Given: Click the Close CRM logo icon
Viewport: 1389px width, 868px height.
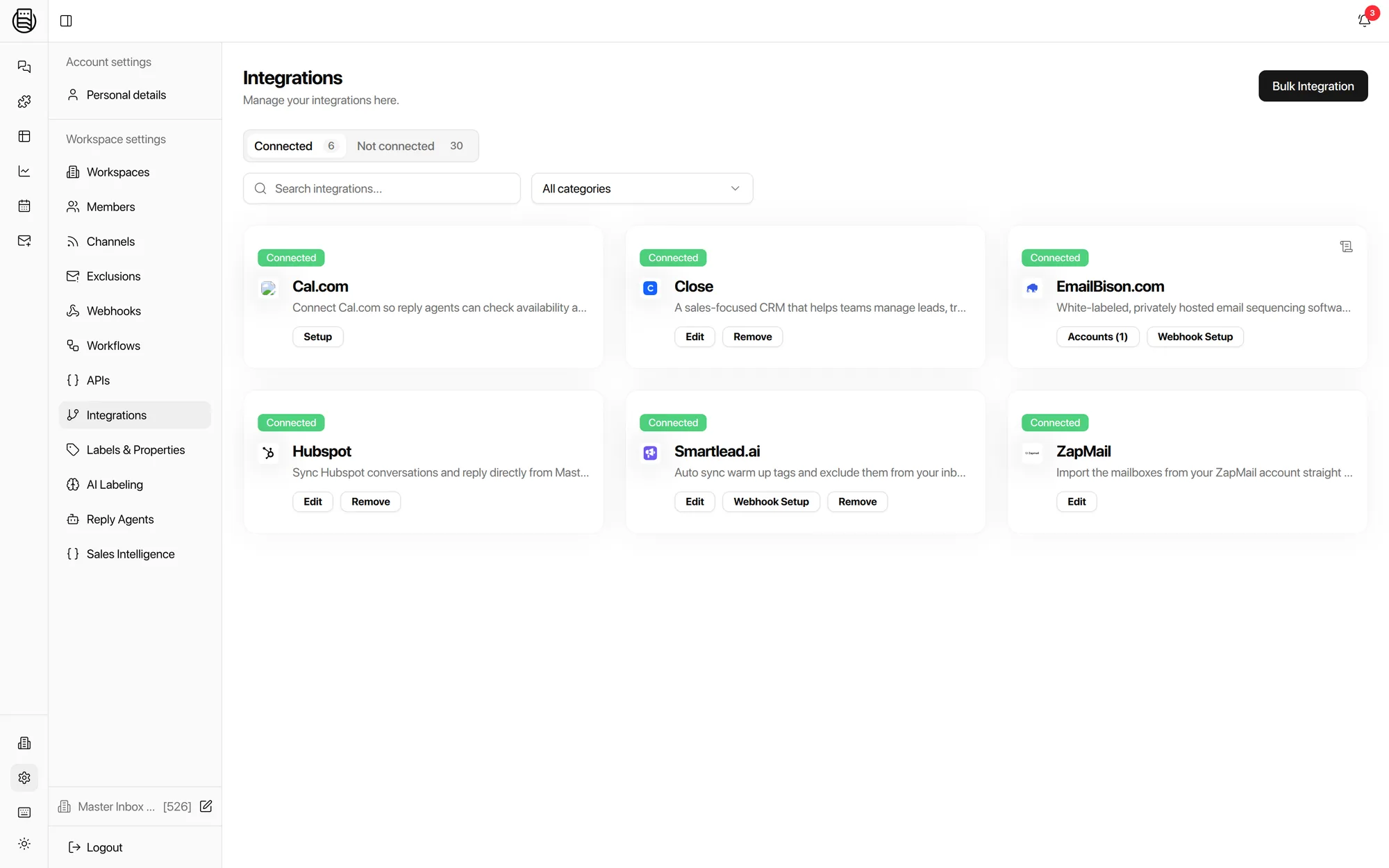Looking at the screenshot, I should (x=650, y=287).
